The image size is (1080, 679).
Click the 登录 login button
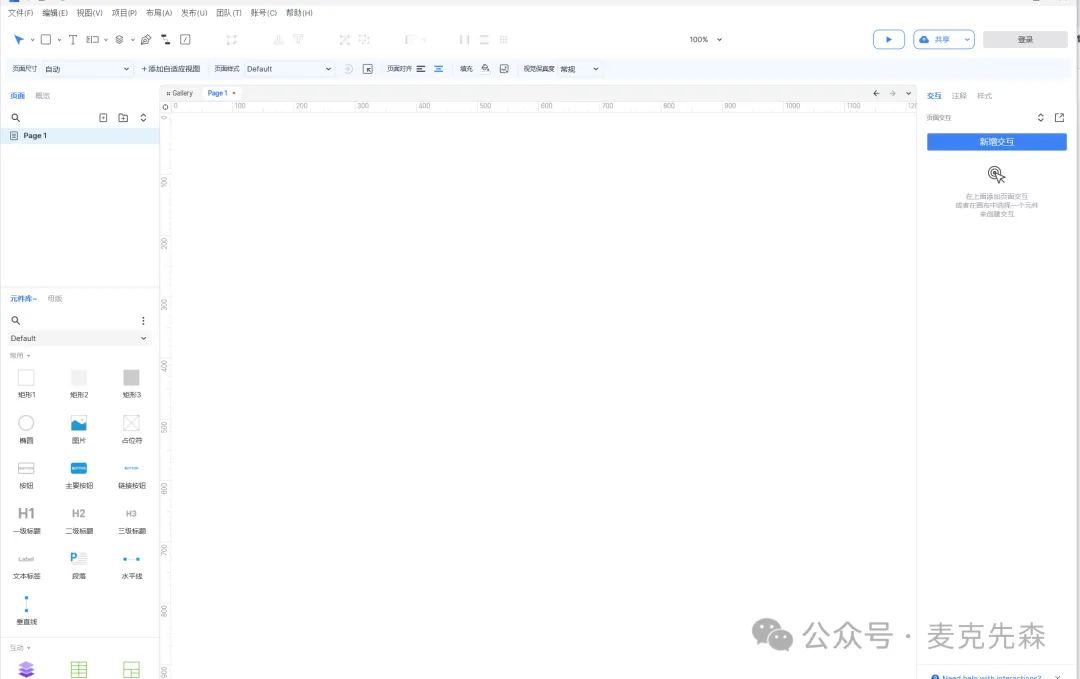1025,39
